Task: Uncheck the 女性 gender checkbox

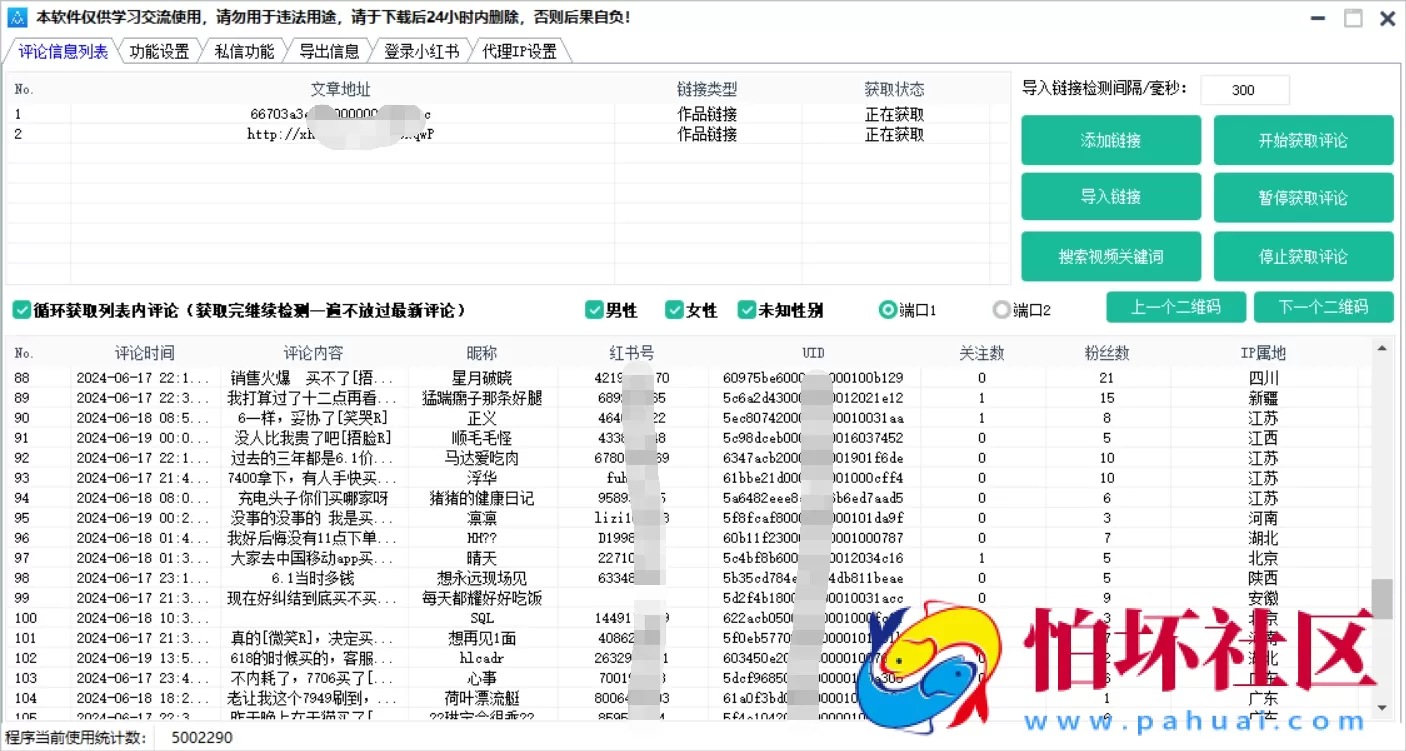Action: (x=674, y=310)
